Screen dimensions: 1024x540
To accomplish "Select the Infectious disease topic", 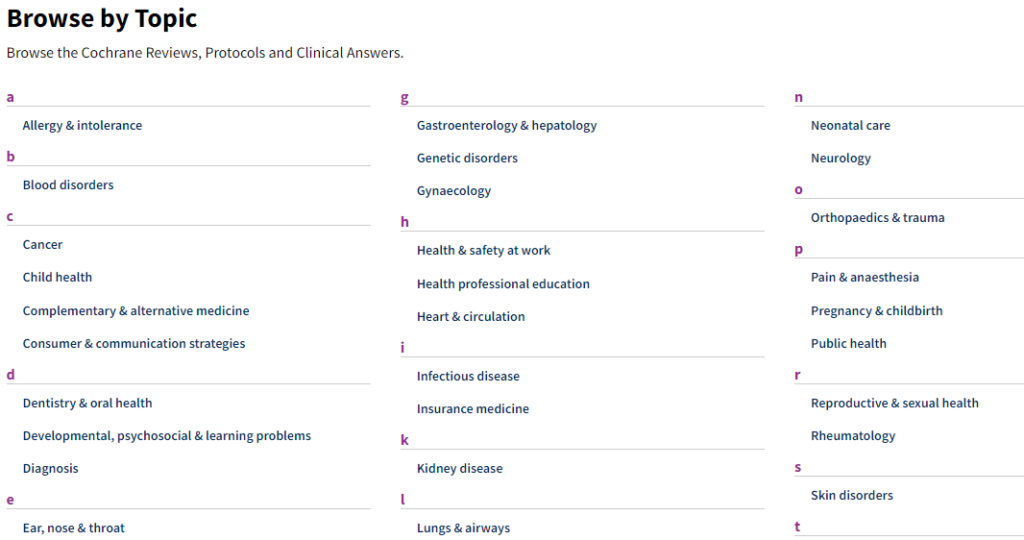I will coord(468,377).
